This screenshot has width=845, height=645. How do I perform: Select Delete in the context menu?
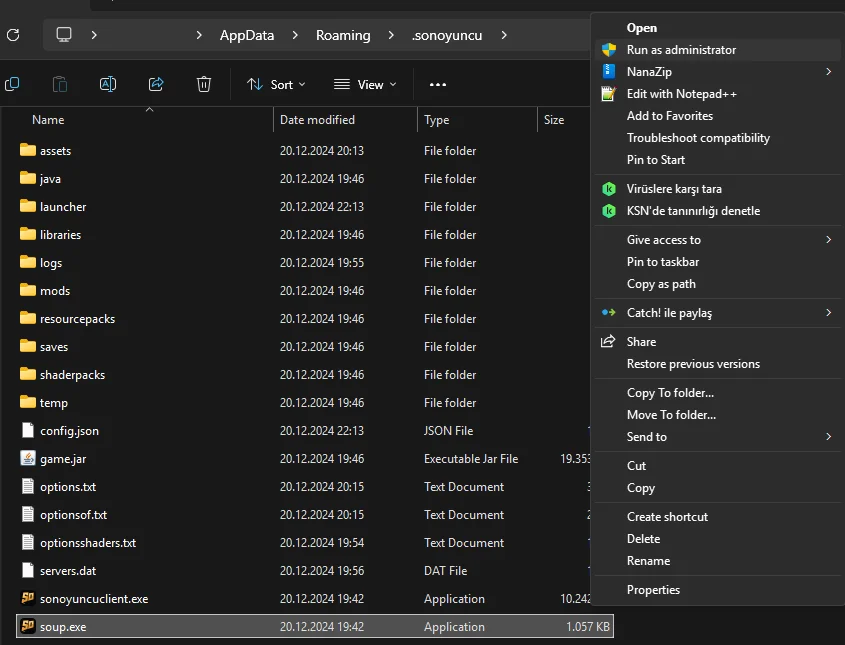coord(643,539)
